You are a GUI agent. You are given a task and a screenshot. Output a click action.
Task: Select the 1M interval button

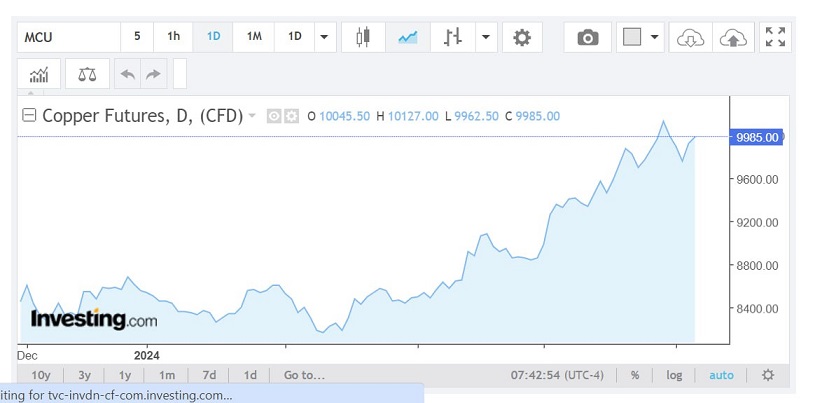click(254, 37)
